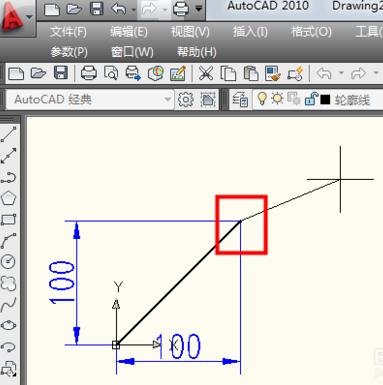Click the 3D DWF export icon
The width and height of the screenshot is (383, 385).
156,73
